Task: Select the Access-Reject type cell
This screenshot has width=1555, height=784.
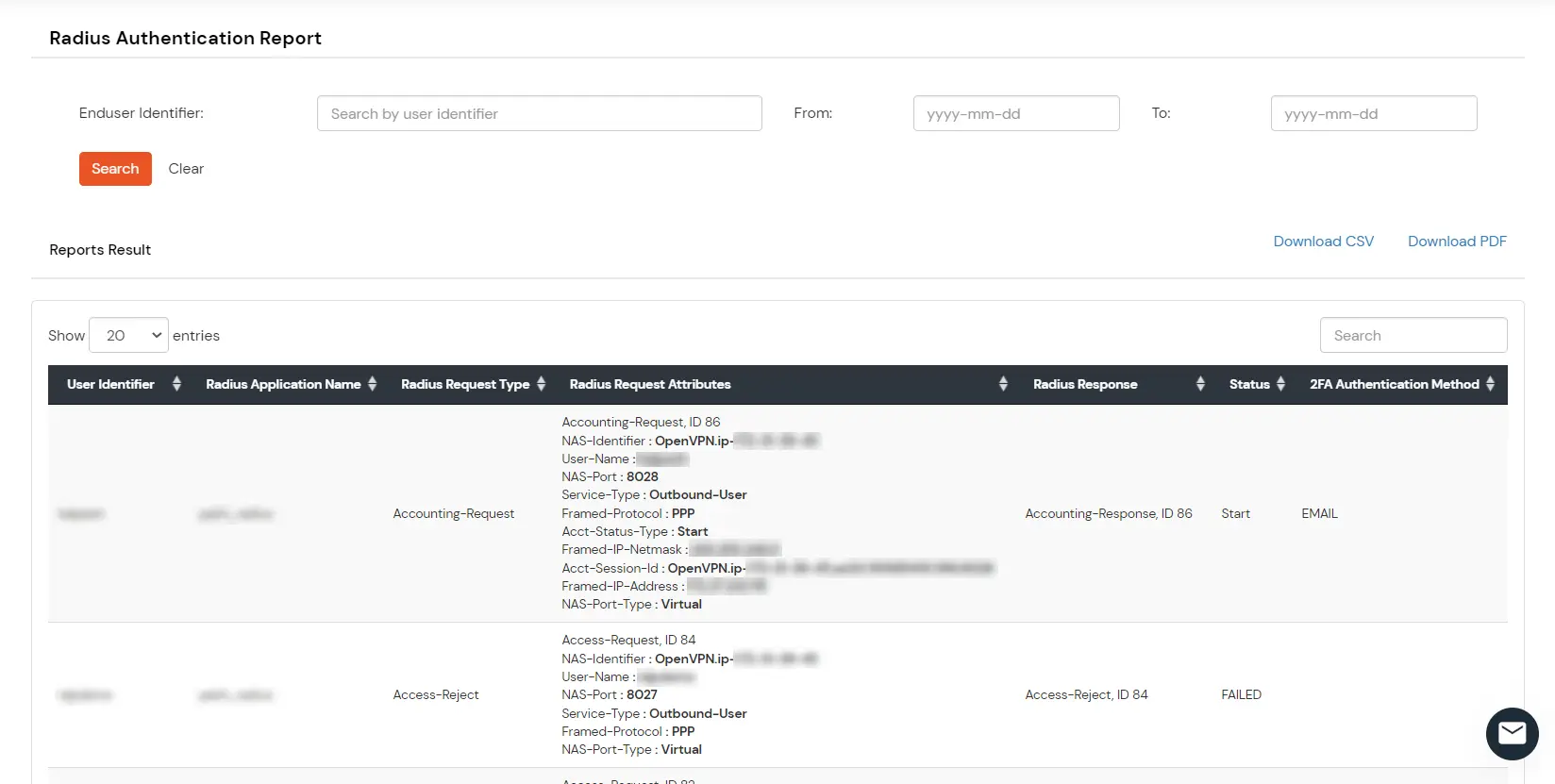Action: coord(436,694)
